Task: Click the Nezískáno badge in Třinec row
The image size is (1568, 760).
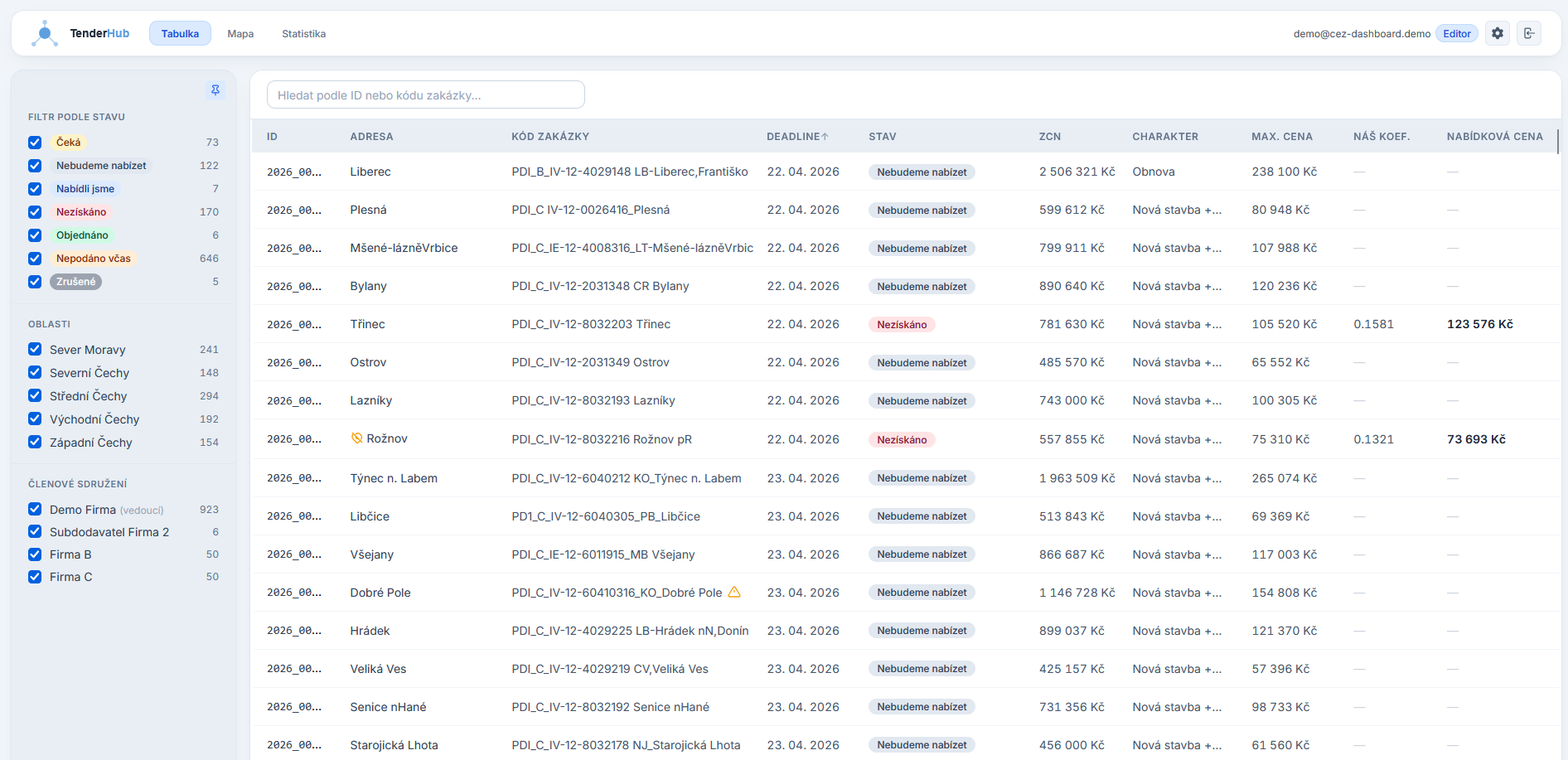Action: (x=902, y=324)
